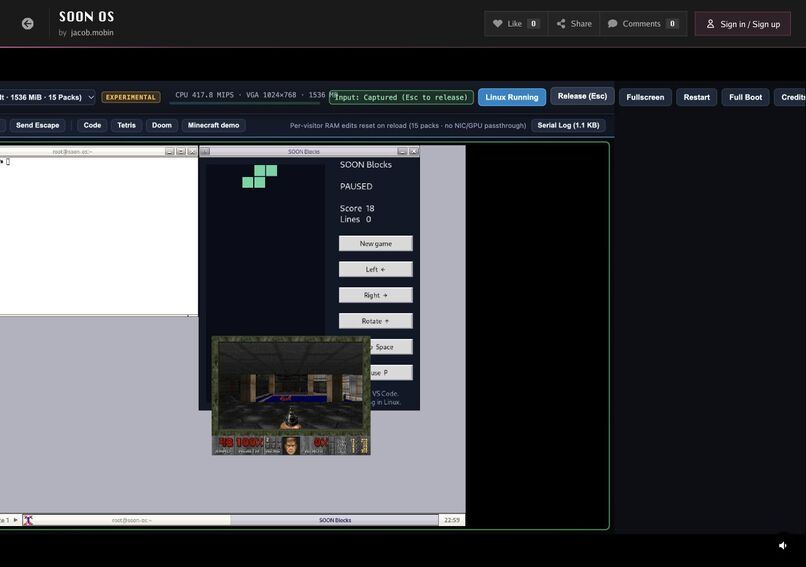The image size is (806, 567).
Task: Open the Serial Log (1.1 KB)
Action: point(569,125)
